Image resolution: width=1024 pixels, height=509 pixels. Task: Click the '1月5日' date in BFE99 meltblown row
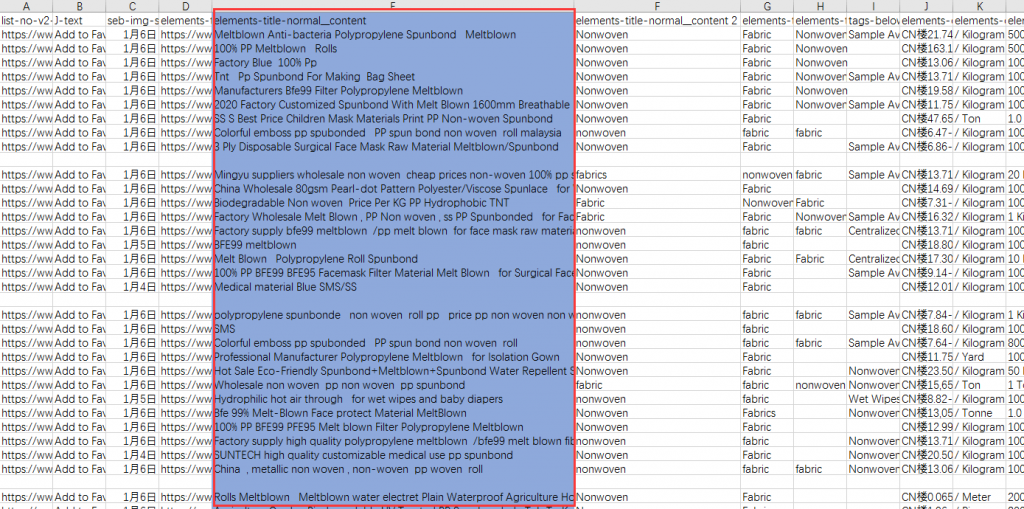coord(132,245)
